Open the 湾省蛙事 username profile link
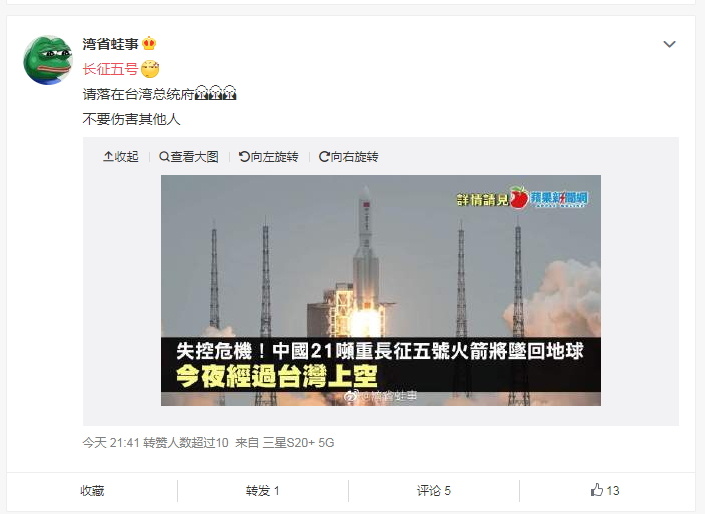The image size is (705, 514). (x=111, y=44)
